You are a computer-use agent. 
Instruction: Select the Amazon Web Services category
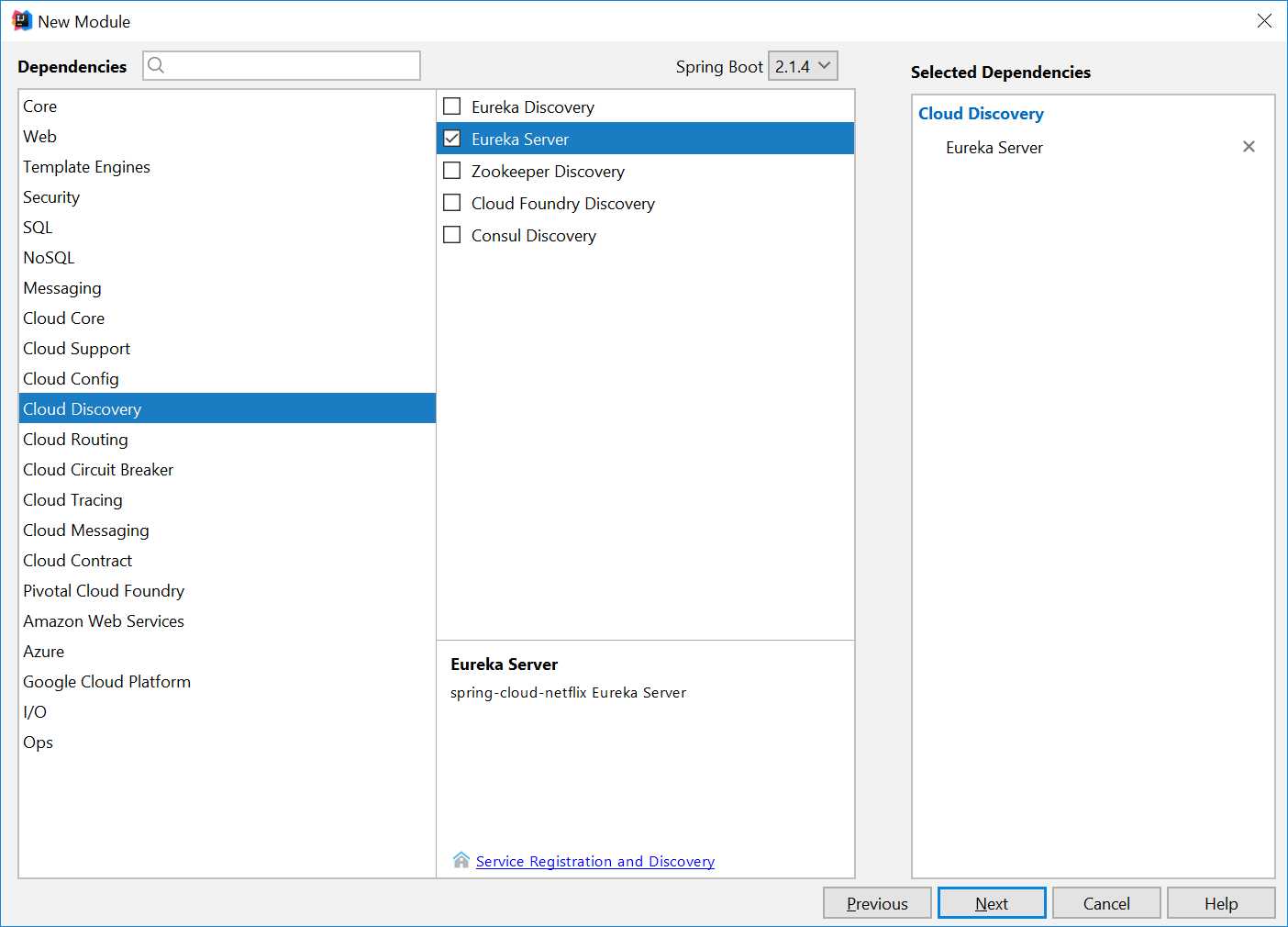click(x=228, y=621)
